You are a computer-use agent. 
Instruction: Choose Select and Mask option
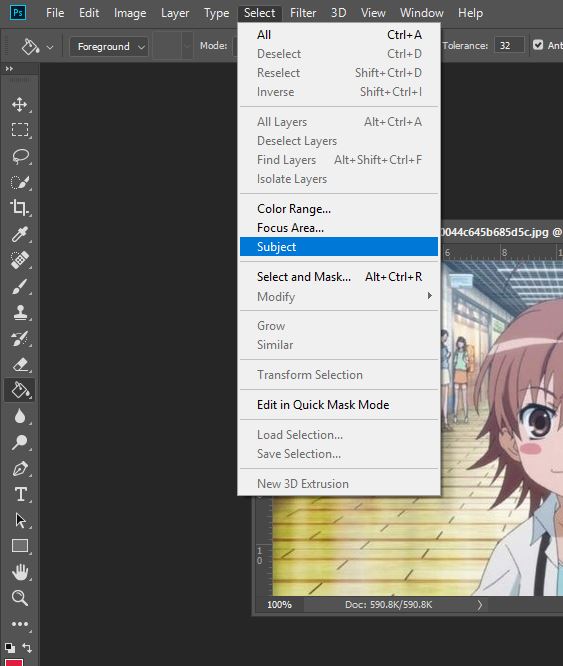(x=339, y=277)
